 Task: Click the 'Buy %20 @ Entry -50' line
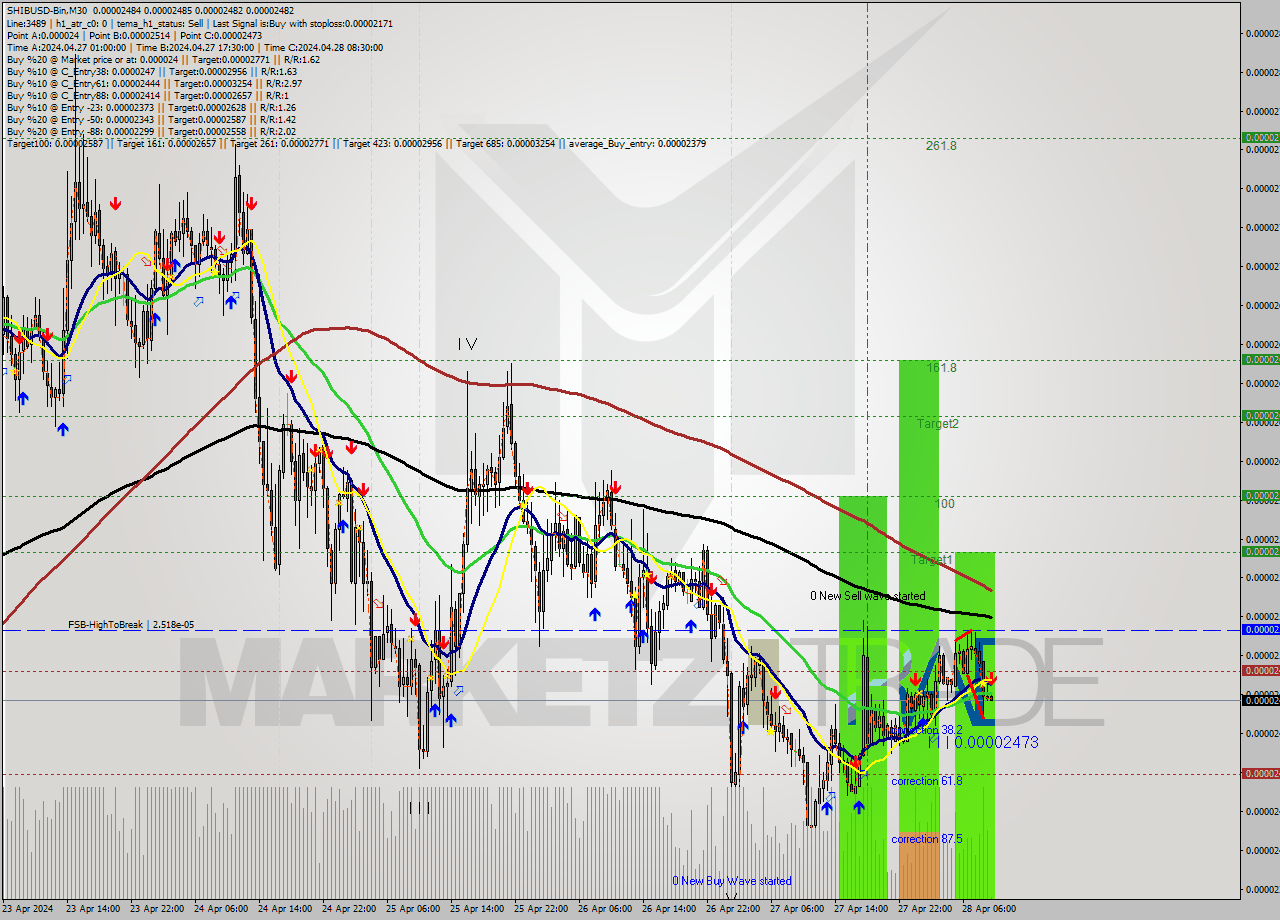point(151,120)
